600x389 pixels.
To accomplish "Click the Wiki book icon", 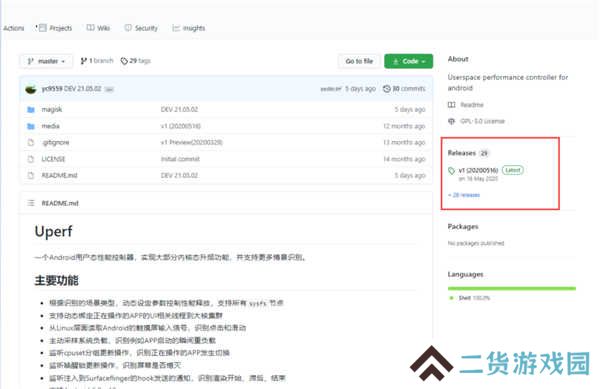I will 90,28.
